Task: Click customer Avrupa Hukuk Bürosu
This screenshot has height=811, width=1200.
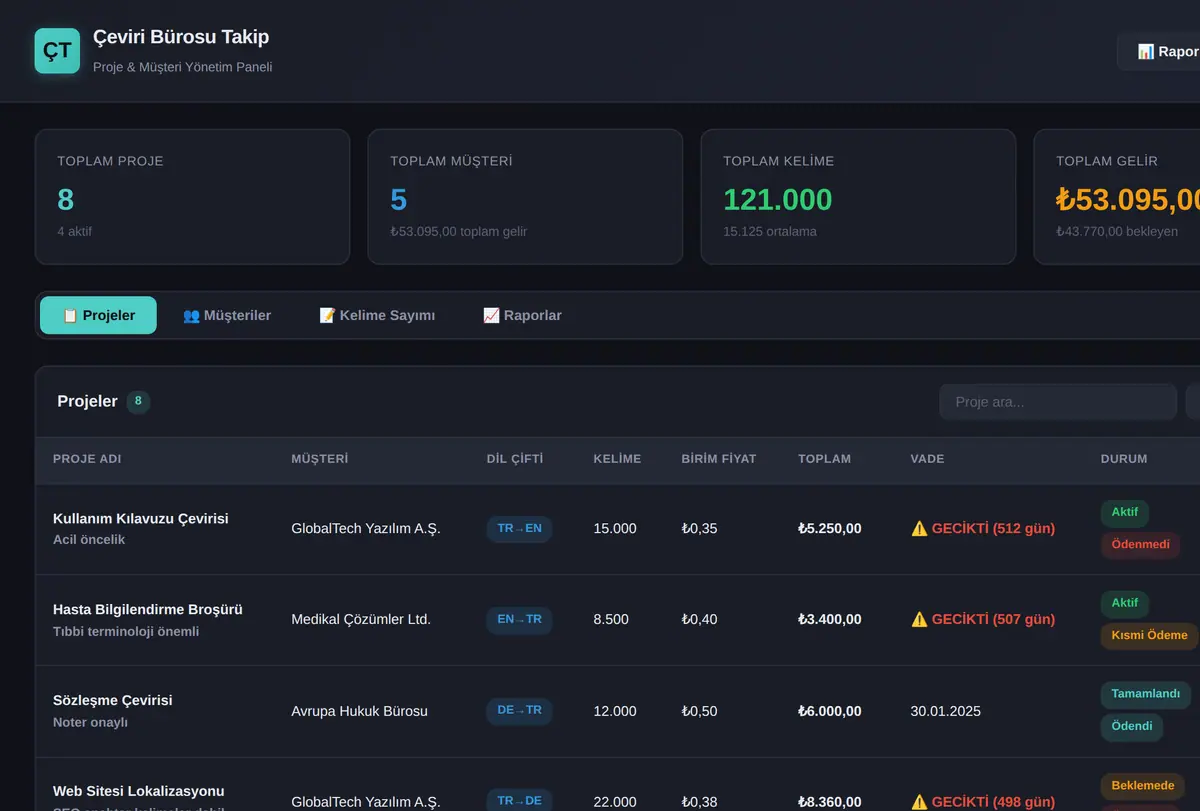Action: click(359, 711)
